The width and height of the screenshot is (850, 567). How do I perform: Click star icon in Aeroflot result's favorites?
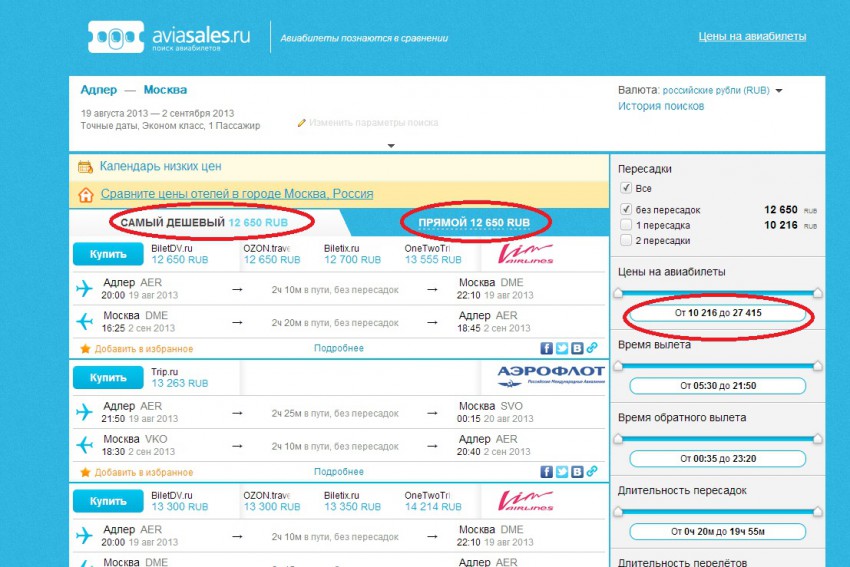[85, 472]
